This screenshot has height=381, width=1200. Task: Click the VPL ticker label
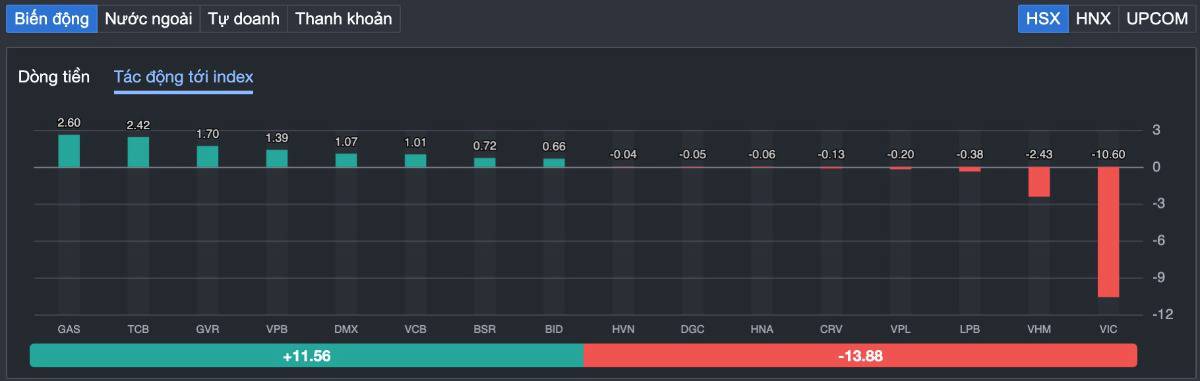(901, 329)
